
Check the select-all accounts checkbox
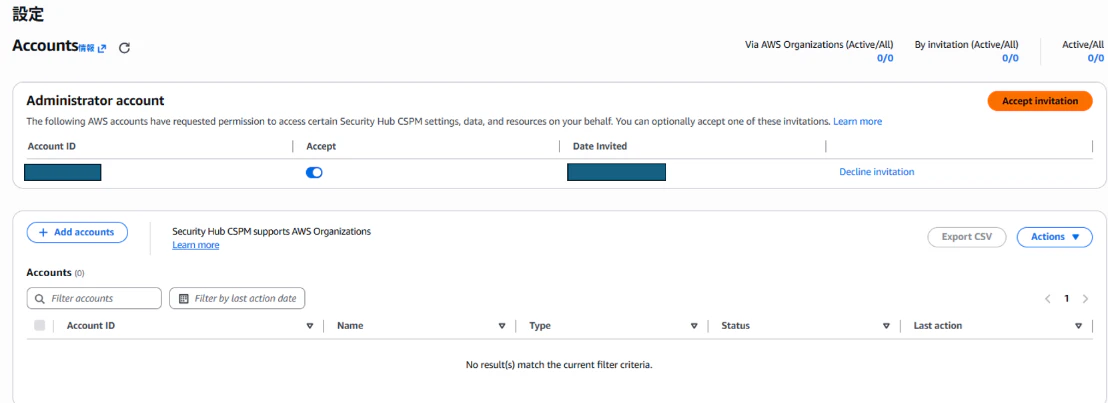[40, 325]
